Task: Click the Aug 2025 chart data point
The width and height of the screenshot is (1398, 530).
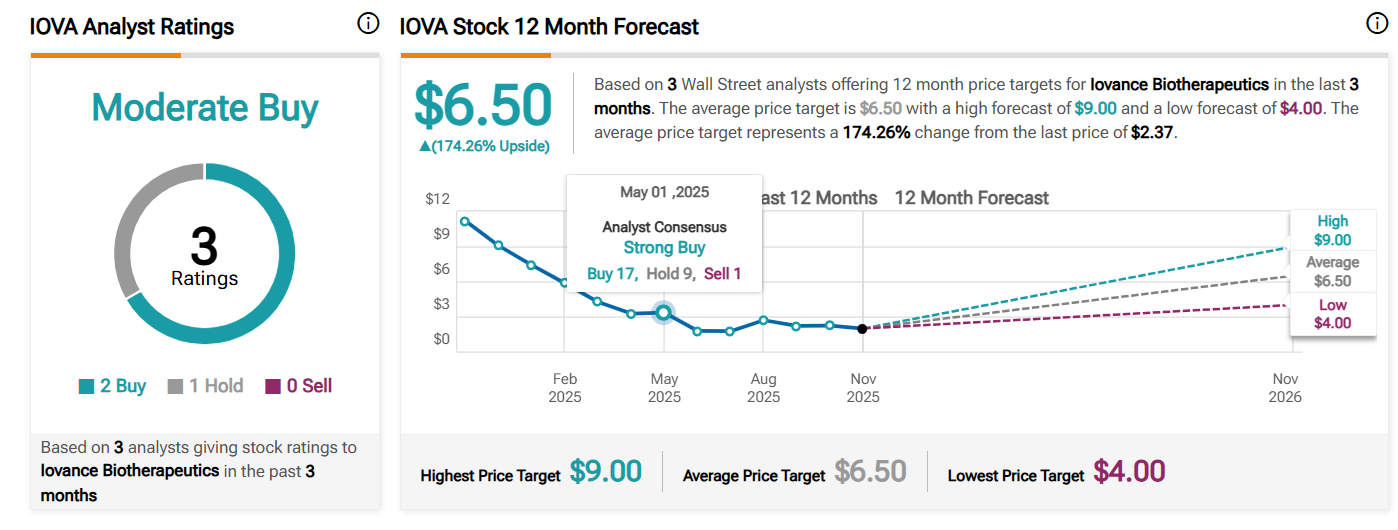Action: tap(763, 320)
